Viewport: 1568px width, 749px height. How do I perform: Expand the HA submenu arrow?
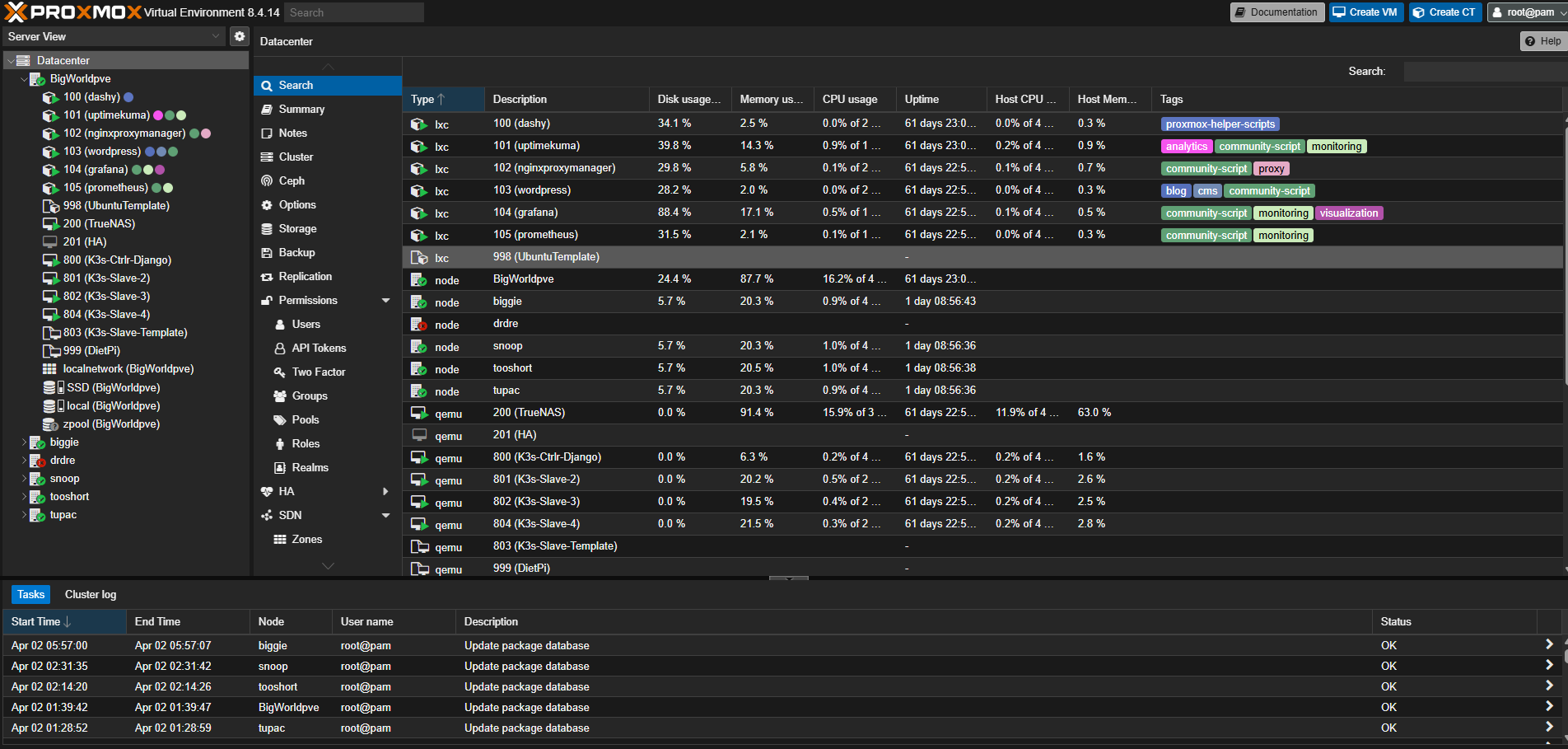[x=385, y=492]
